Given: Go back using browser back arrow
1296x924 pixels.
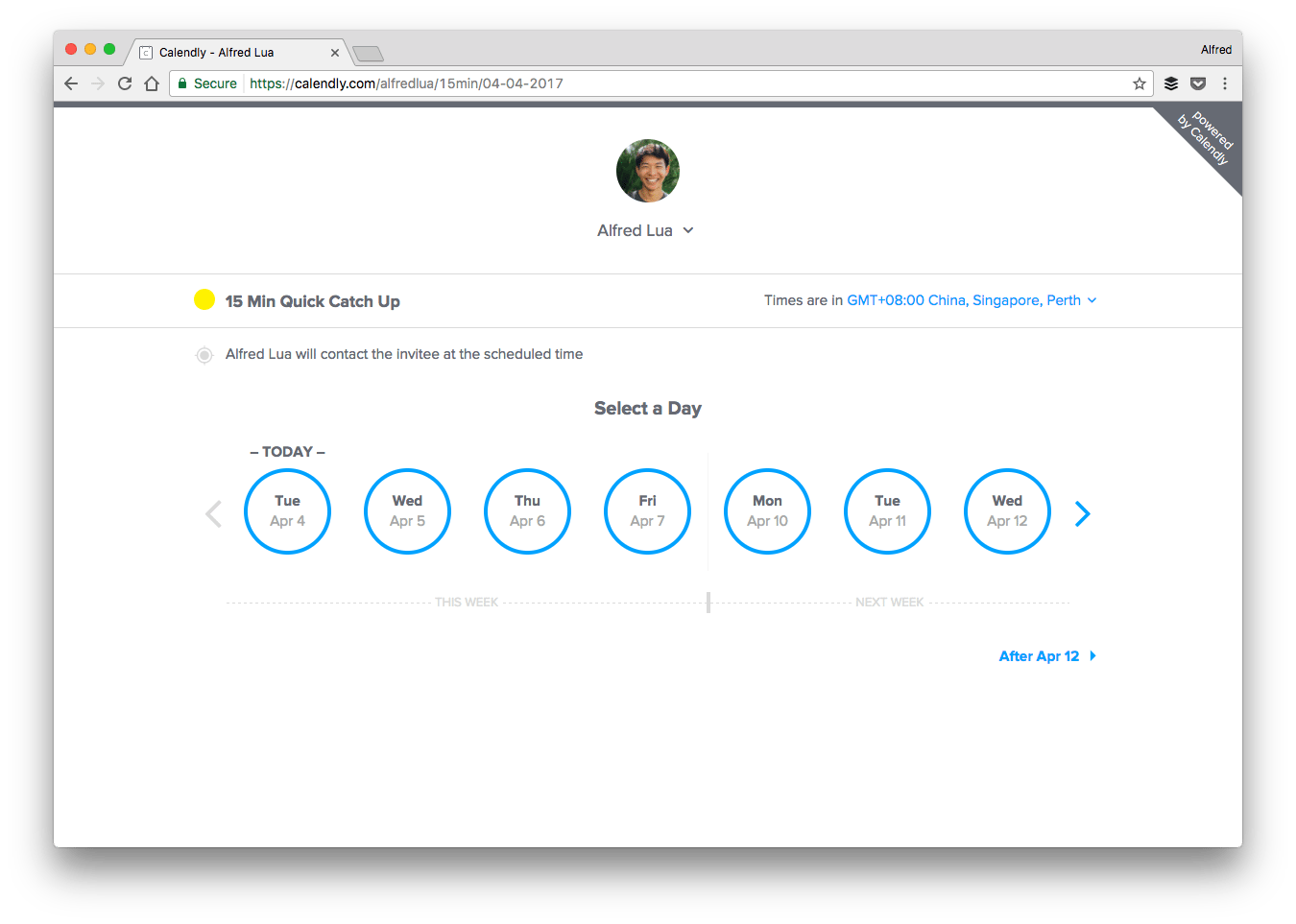Looking at the screenshot, I should 71,83.
